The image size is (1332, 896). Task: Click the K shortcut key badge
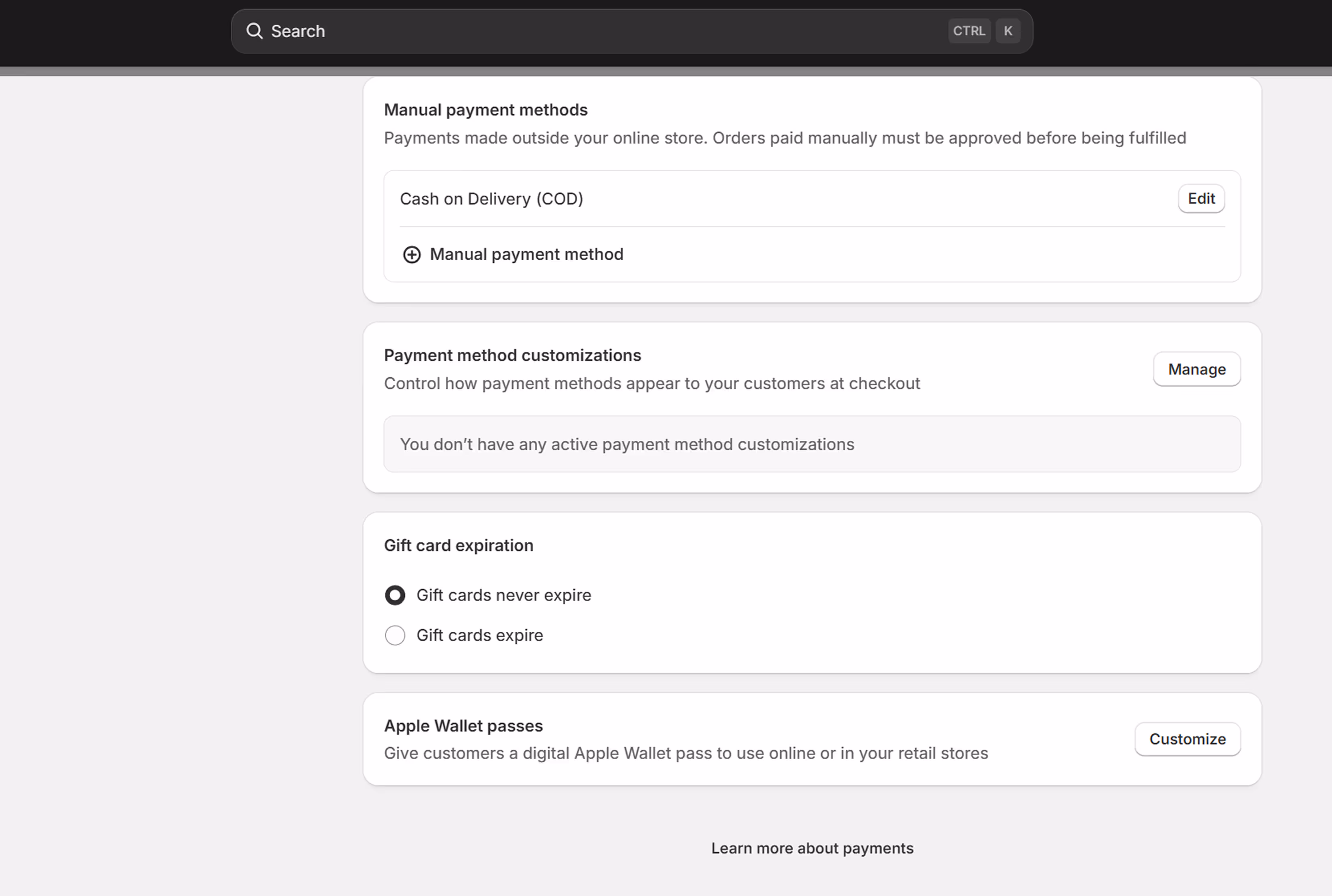pyautogui.click(x=1008, y=31)
